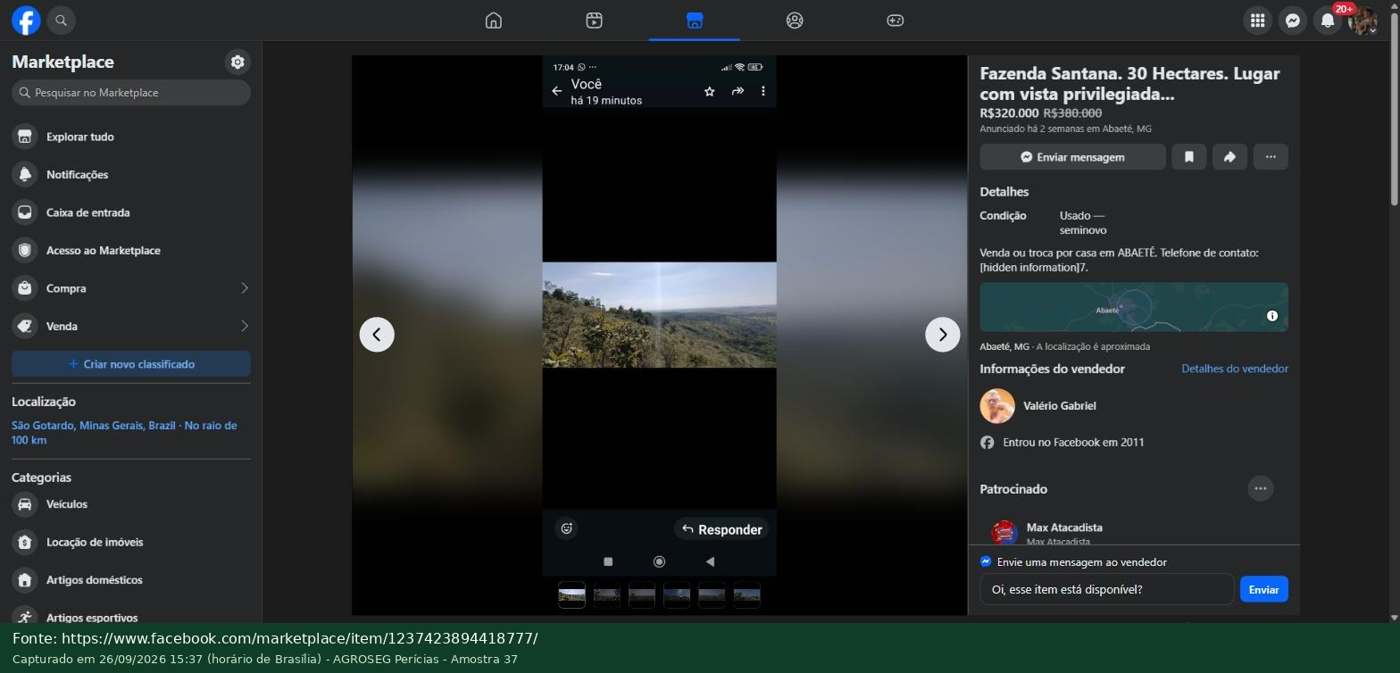Open the Gaming tab icon
Image resolution: width=1400 pixels, height=673 pixels.
pos(895,20)
